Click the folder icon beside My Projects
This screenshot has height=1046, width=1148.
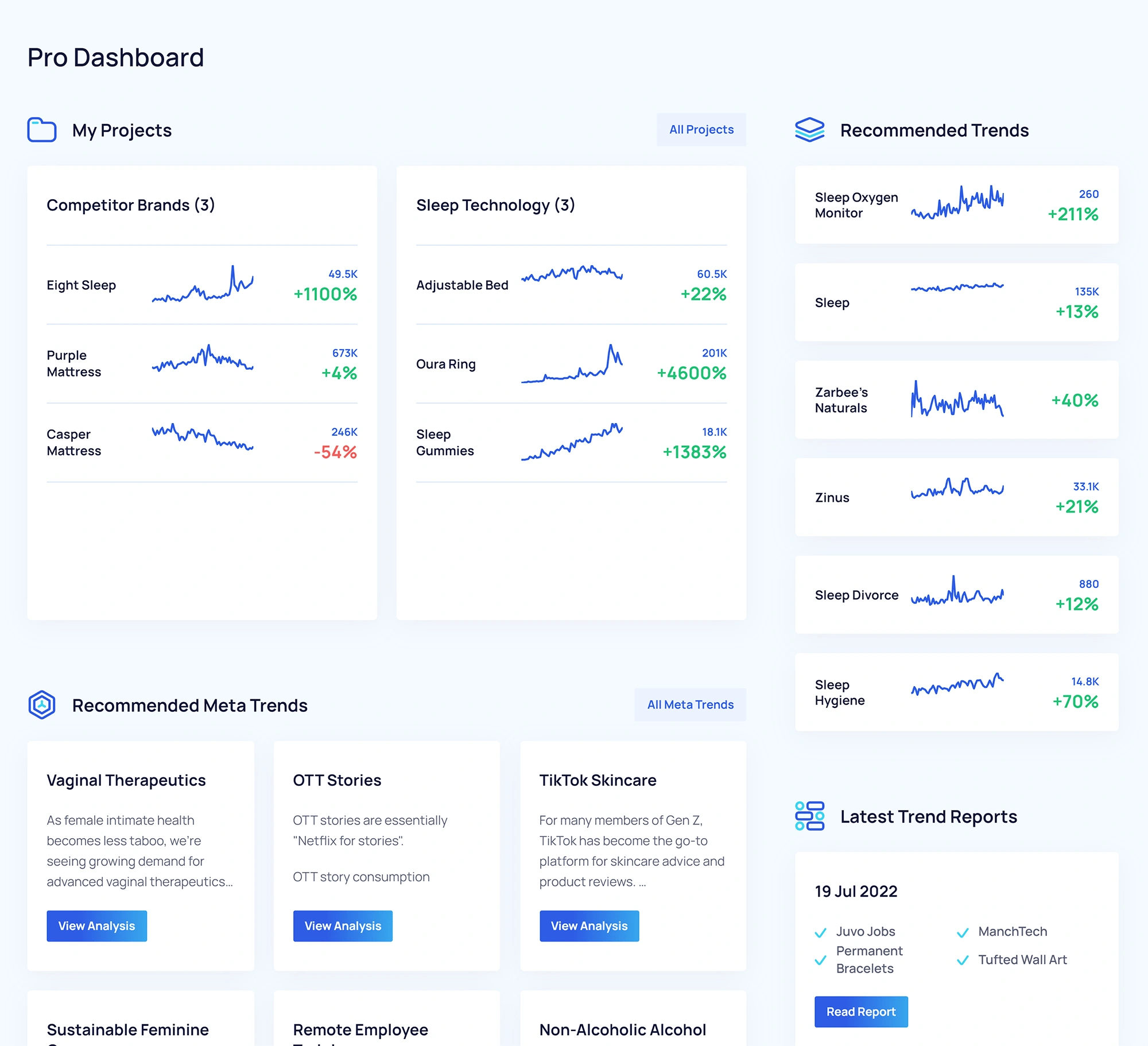pos(42,130)
